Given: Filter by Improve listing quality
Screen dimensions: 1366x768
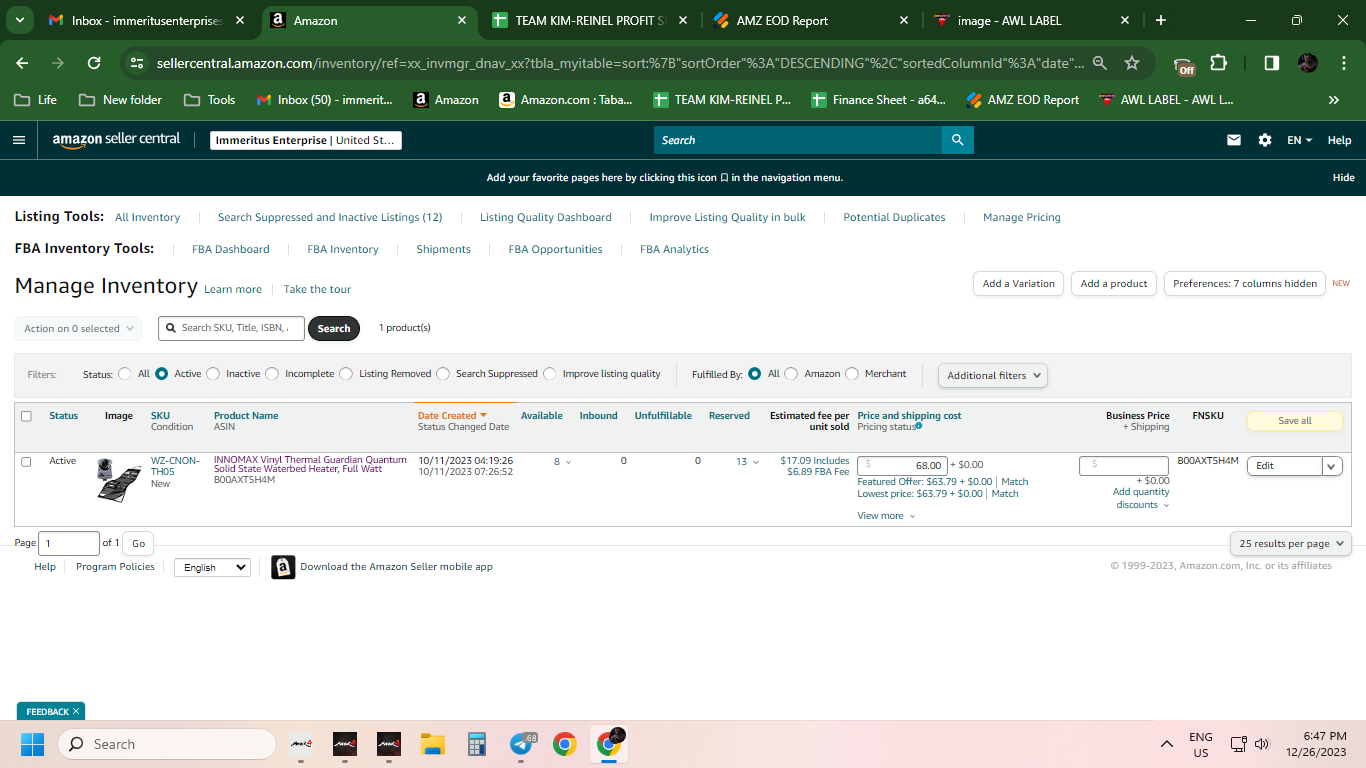Looking at the screenshot, I should (x=550, y=374).
